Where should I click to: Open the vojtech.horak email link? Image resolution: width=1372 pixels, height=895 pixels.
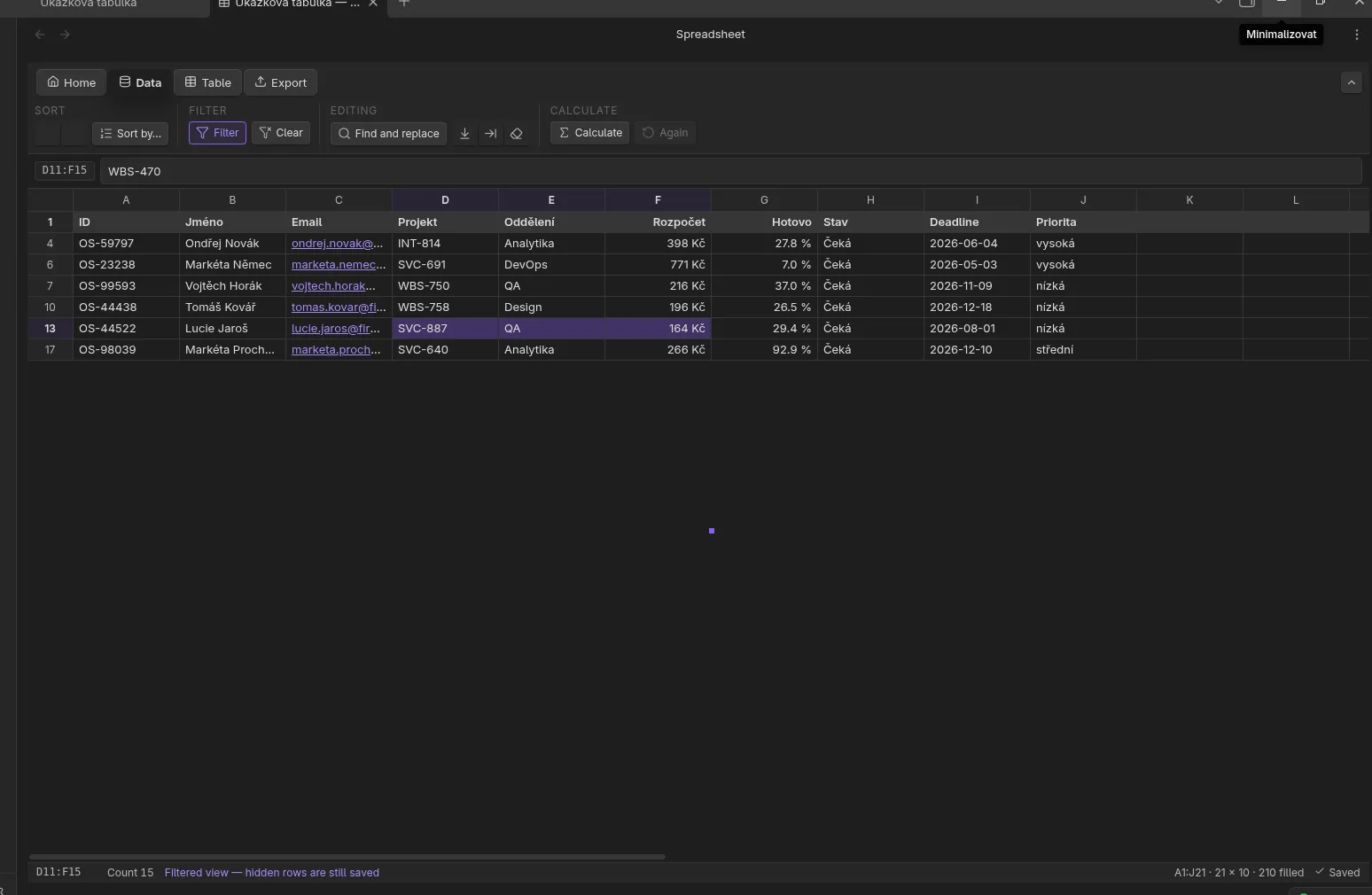click(333, 286)
